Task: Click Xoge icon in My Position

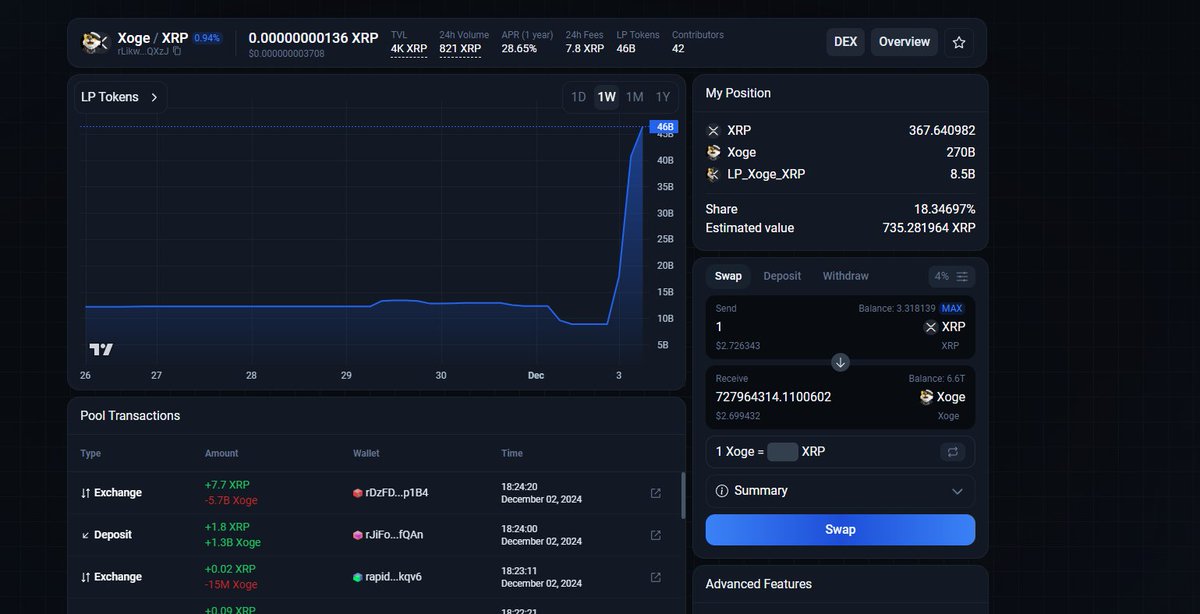Action: (x=713, y=153)
